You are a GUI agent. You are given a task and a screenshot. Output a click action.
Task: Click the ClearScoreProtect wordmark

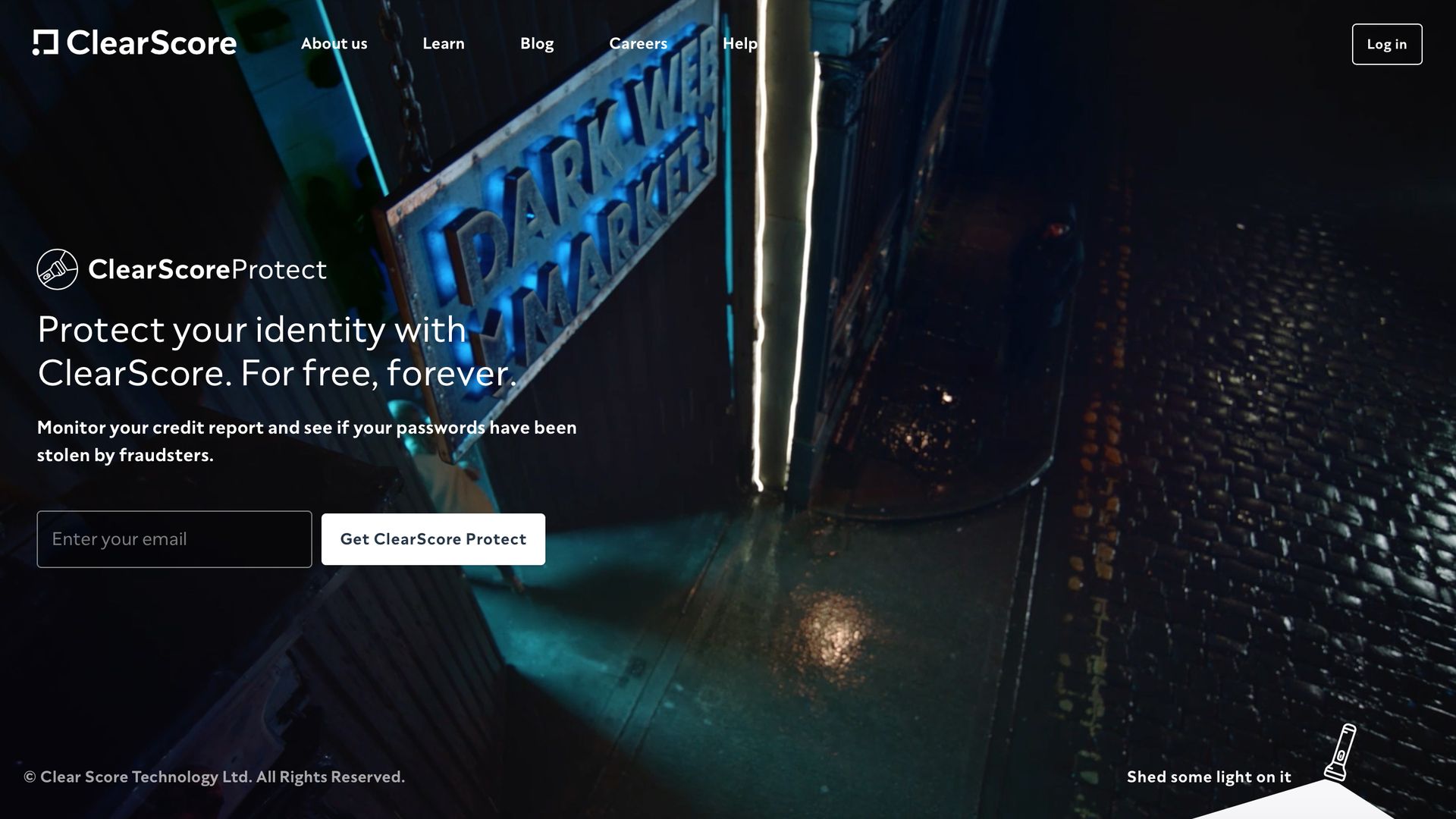[206, 269]
